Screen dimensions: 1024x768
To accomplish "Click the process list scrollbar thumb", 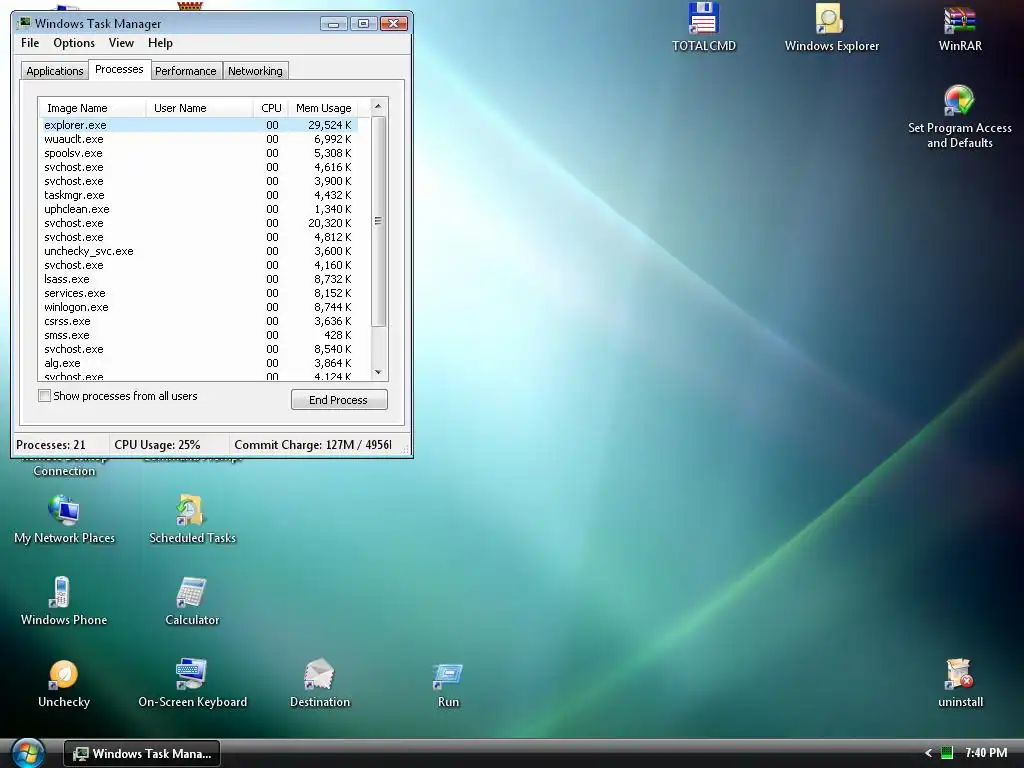I will 378,221.
